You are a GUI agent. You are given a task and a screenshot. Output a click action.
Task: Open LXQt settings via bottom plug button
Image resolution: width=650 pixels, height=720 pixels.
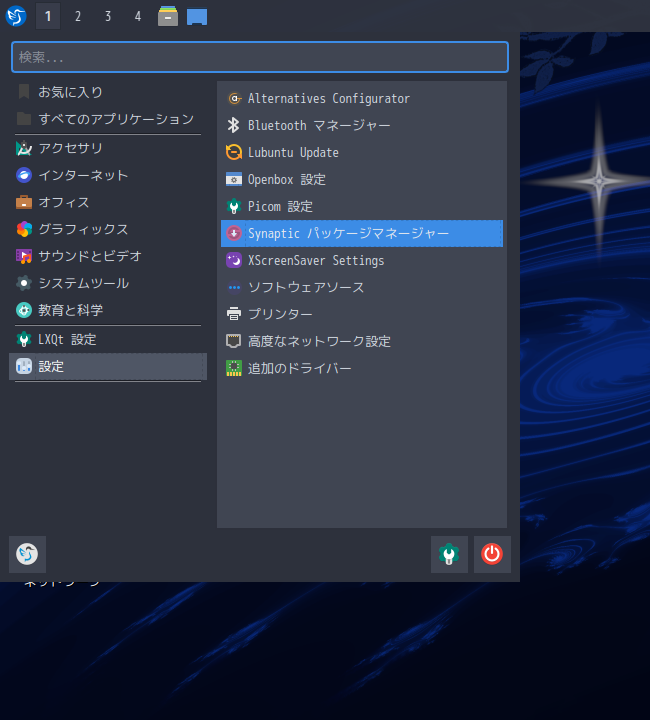point(449,554)
